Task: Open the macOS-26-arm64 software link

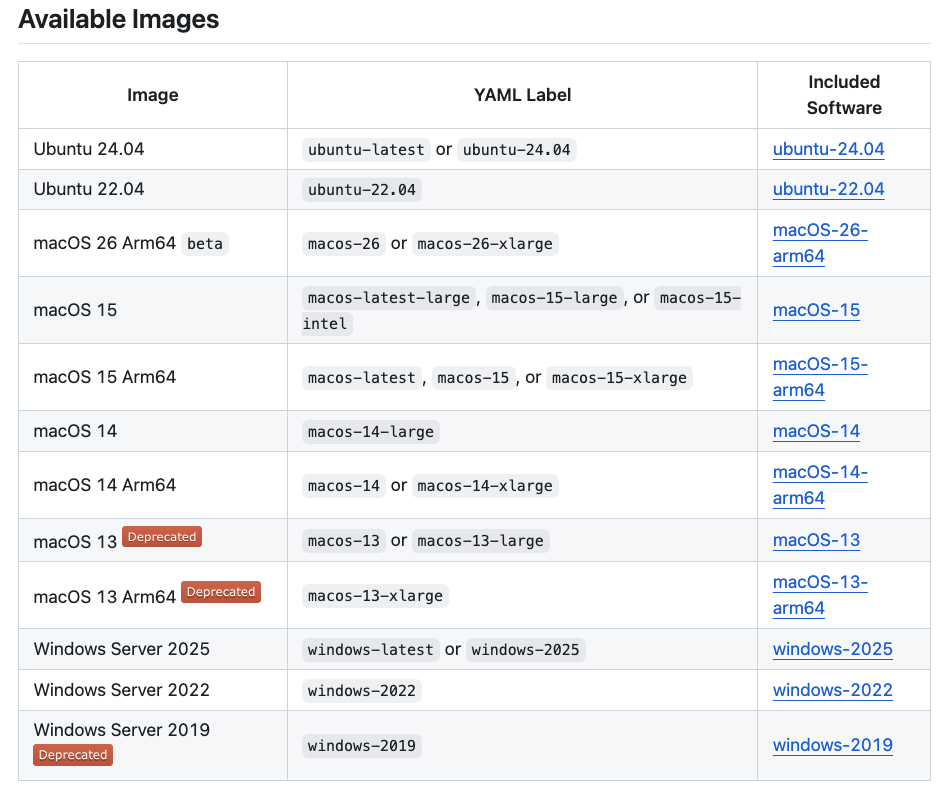Action: tap(820, 243)
